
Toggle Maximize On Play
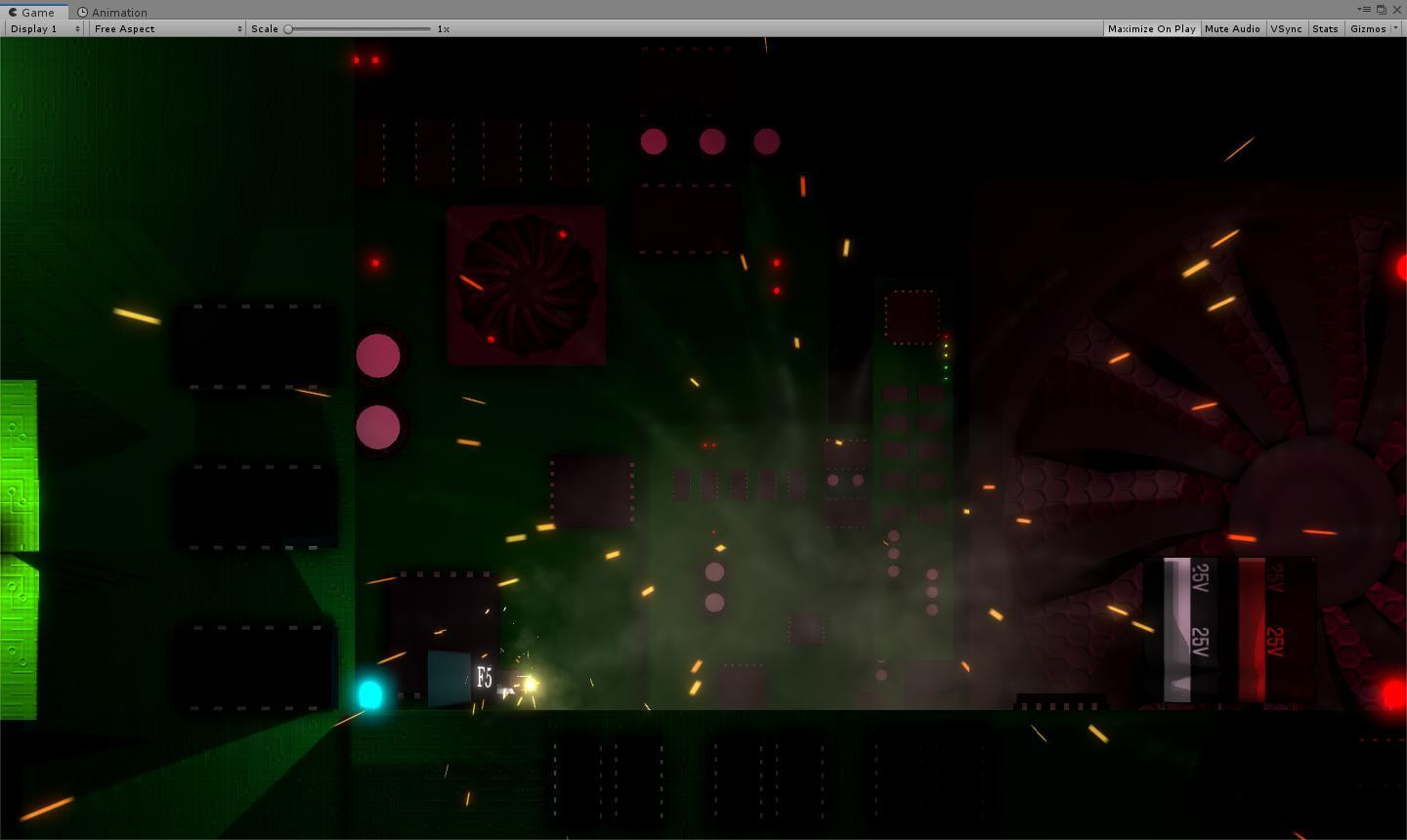[x=1151, y=28]
